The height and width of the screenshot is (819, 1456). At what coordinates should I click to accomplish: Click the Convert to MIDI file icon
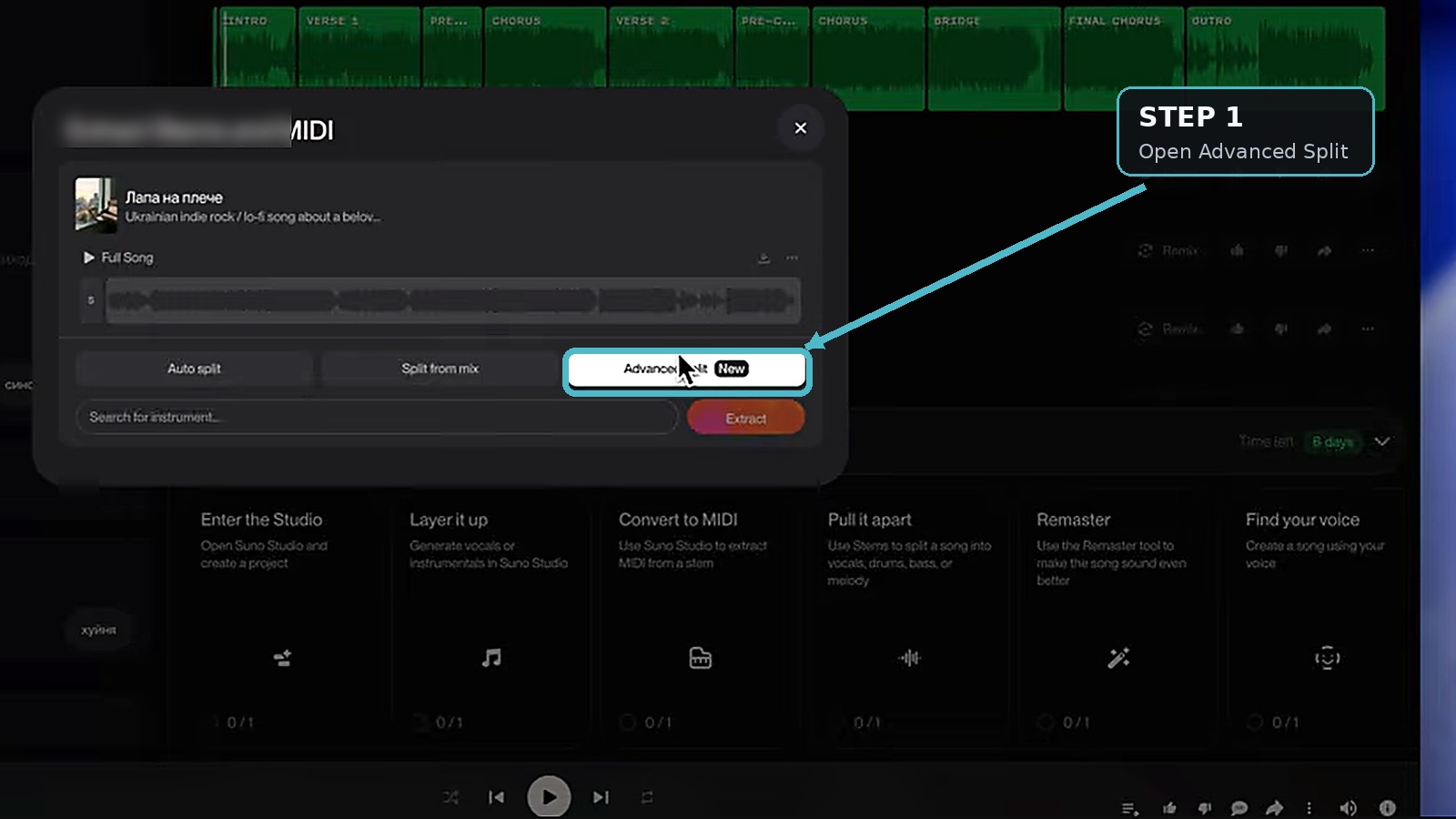(701, 658)
